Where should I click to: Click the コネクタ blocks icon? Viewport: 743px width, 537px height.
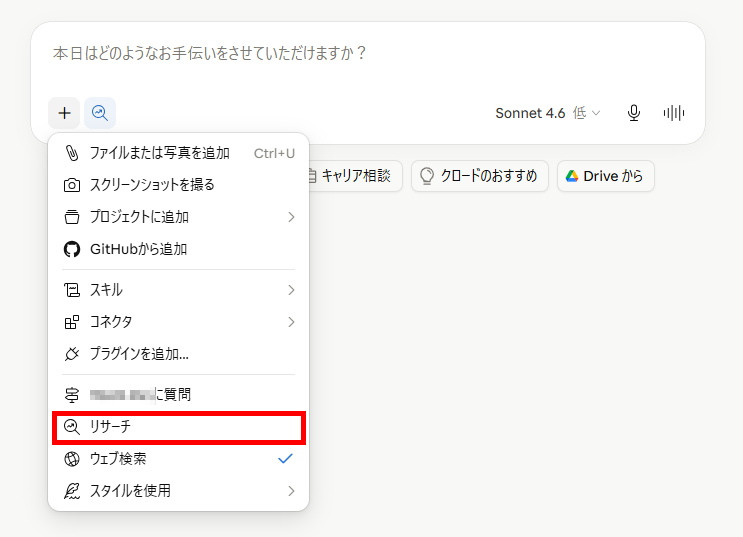pyautogui.click(x=72, y=322)
